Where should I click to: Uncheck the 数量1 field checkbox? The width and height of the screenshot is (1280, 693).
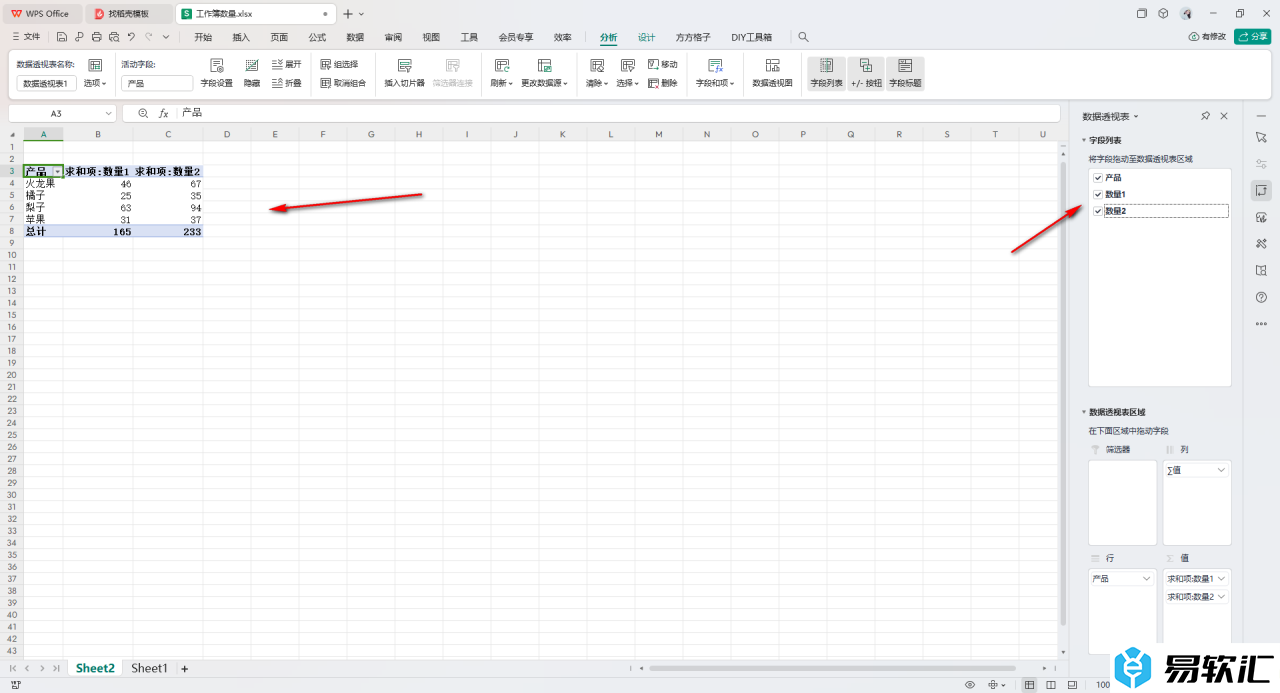tap(1098, 194)
